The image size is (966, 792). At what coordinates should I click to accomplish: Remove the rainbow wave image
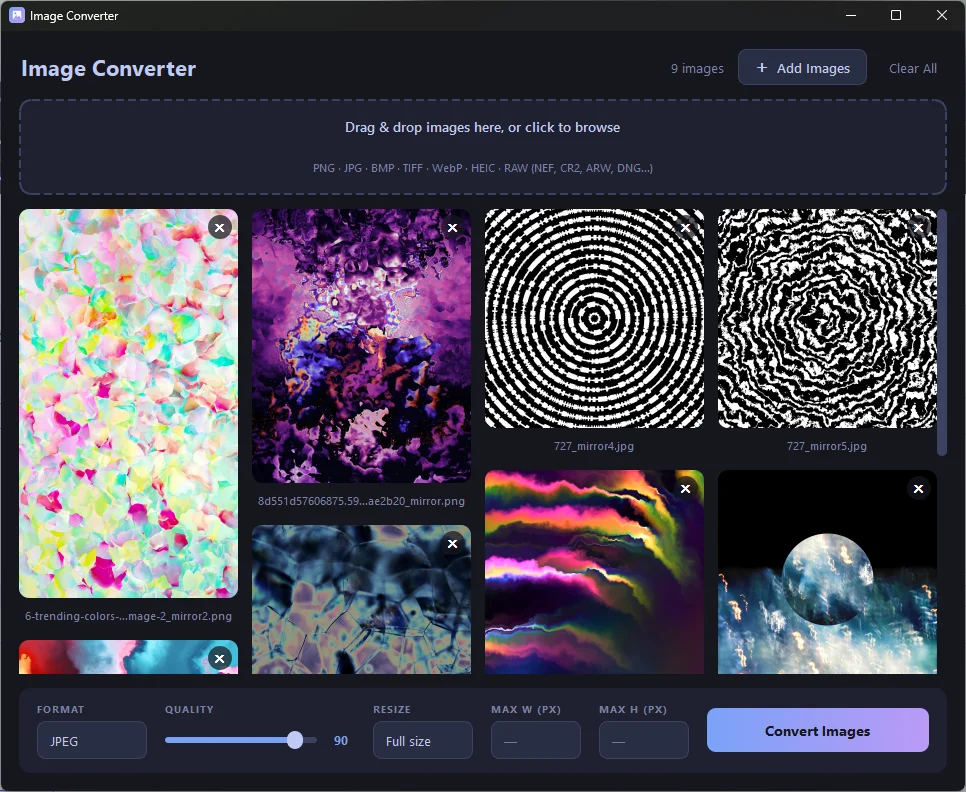685,488
